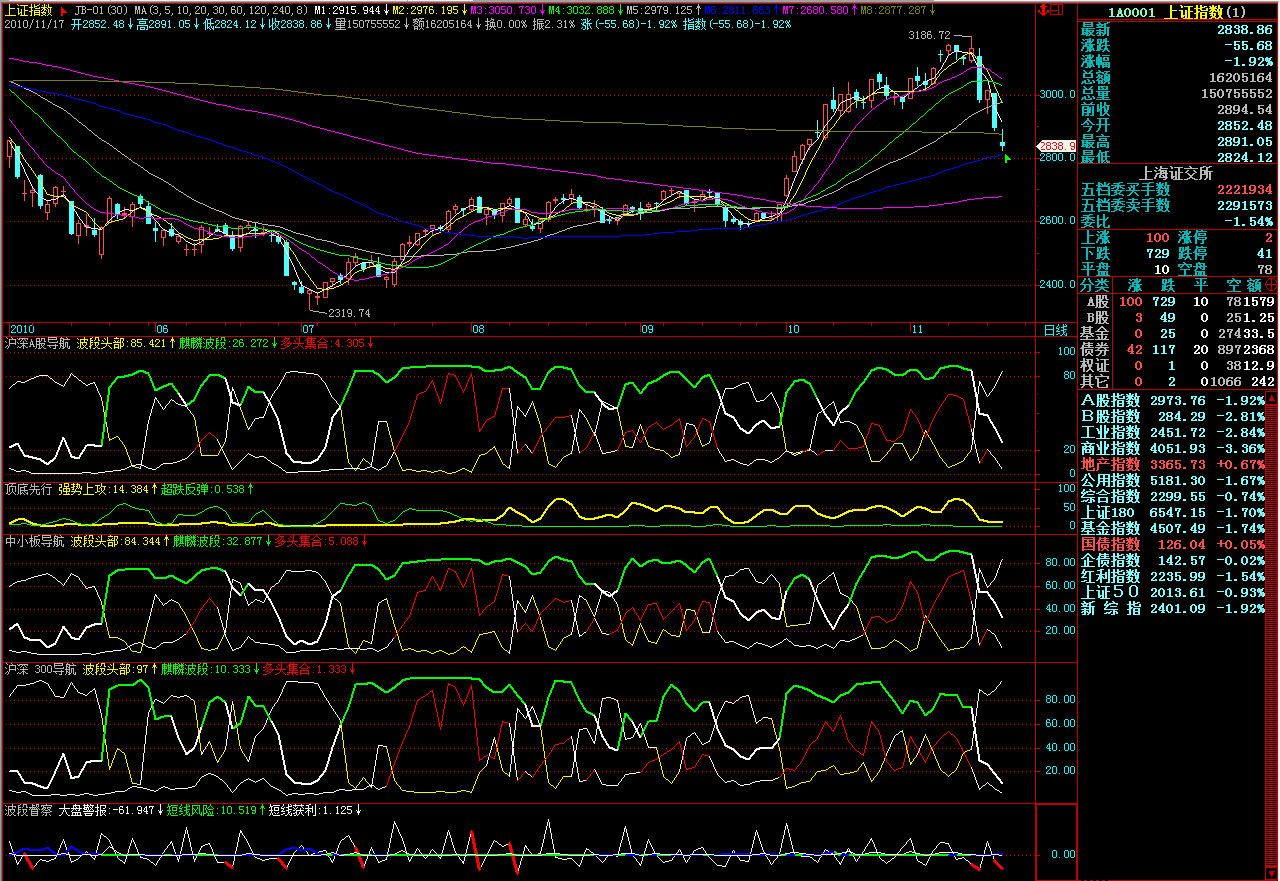Click the red crosshair circle in 分类 header
Viewport: 1280px width, 881px height.
pyautogui.click(x=1271, y=285)
